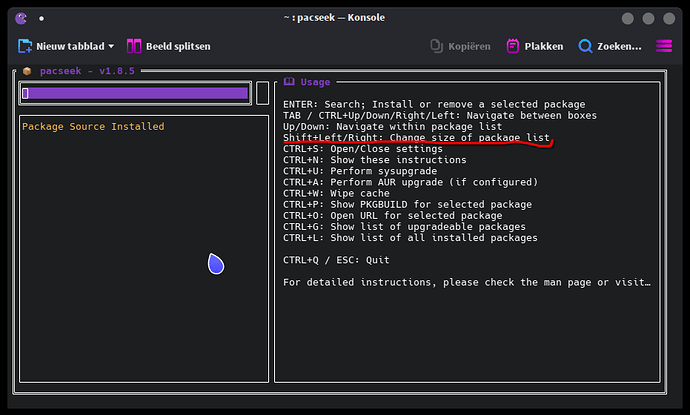Open the hamburger menu
The width and height of the screenshot is (690, 415).
[x=664, y=46]
